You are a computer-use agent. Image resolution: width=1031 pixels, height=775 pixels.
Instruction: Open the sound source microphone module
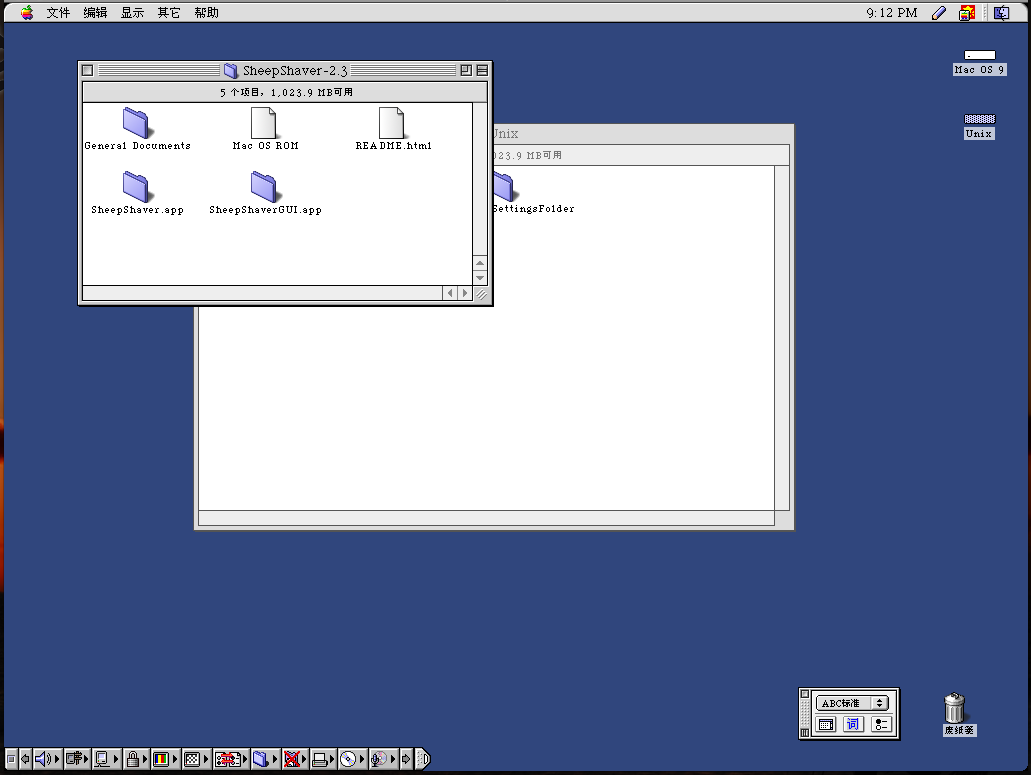point(383,759)
